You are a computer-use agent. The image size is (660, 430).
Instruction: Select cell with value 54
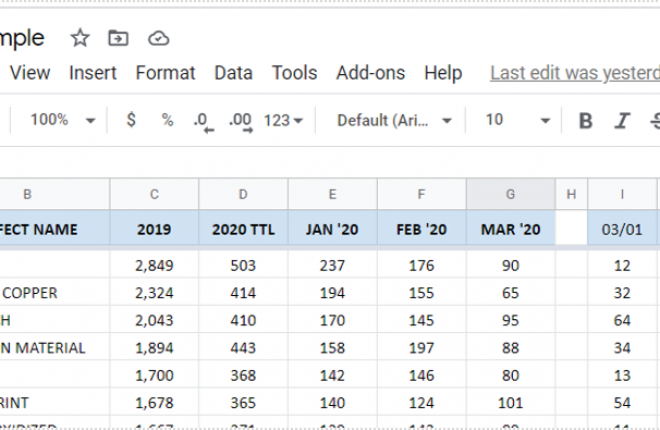coord(622,403)
